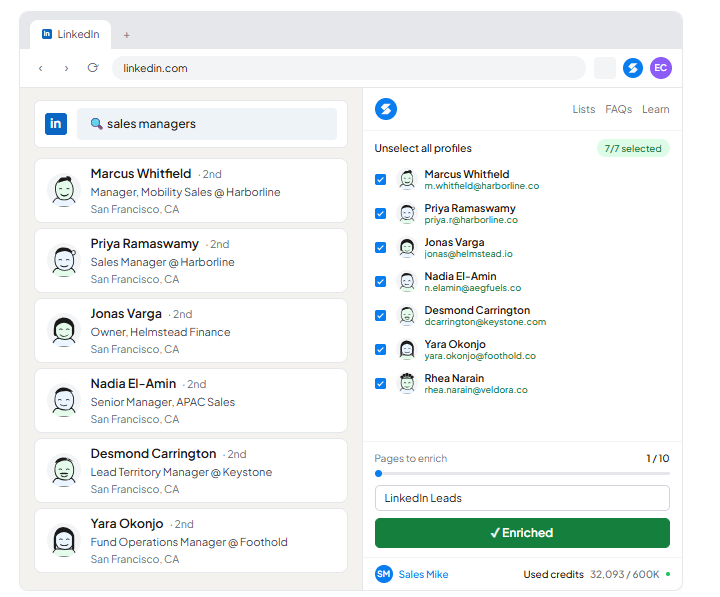This screenshot has width=720, height=597.
Task: Click the LinkedIn favicon on the tab
Action: click(47, 34)
